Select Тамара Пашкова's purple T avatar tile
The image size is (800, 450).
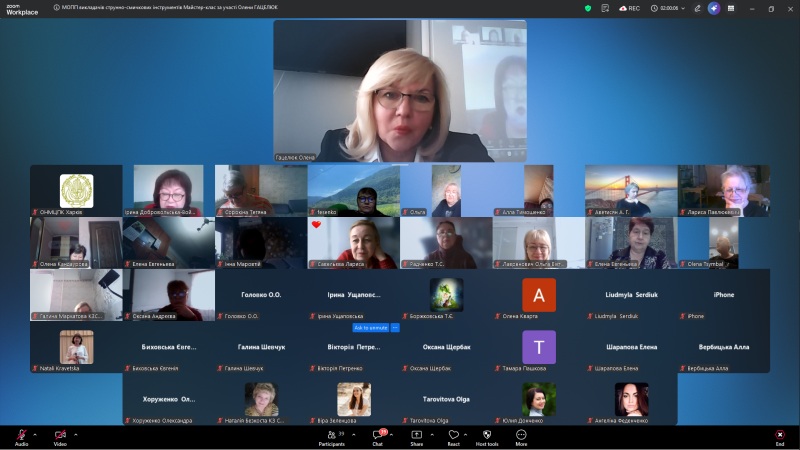click(539, 347)
